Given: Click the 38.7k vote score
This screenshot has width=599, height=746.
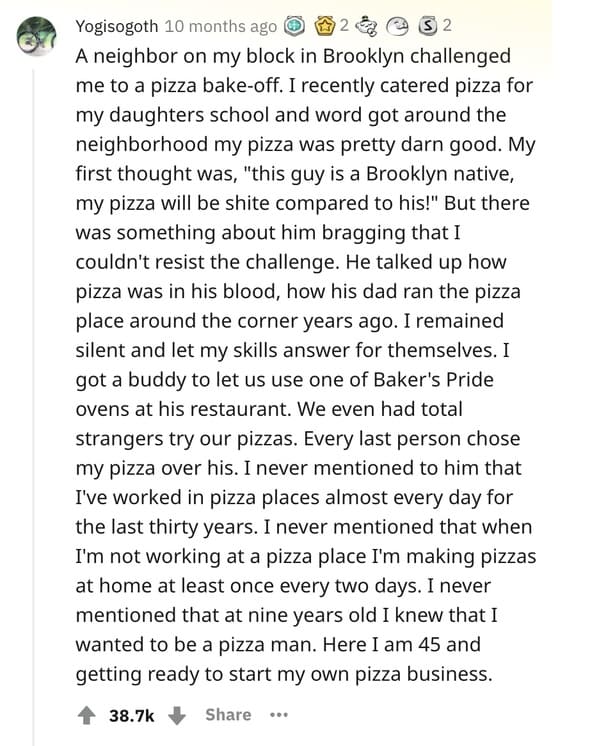Looking at the screenshot, I should click(x=131, y=715).
